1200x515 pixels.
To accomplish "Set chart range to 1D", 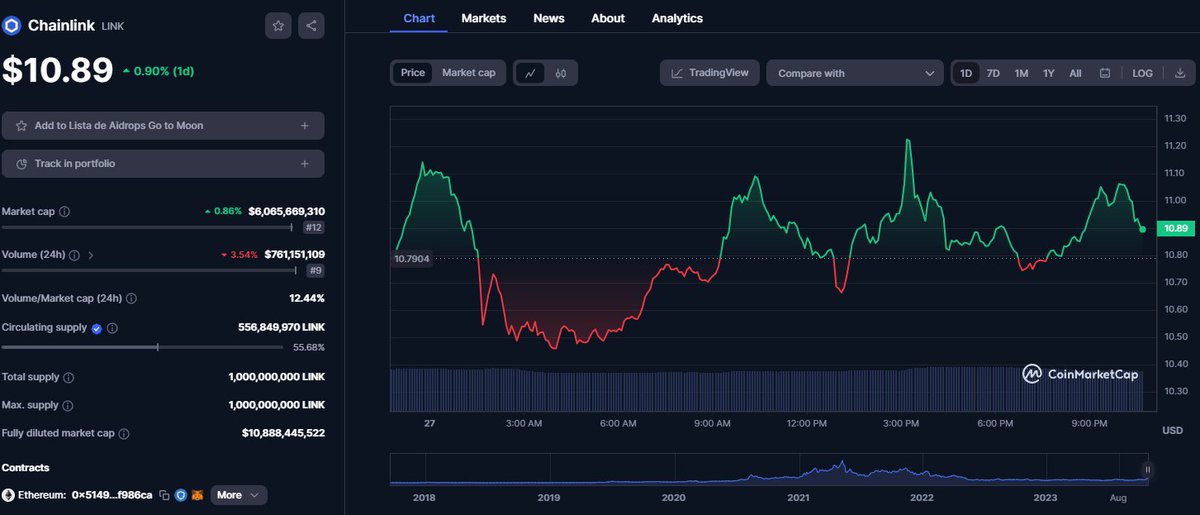I will (966, 73).
